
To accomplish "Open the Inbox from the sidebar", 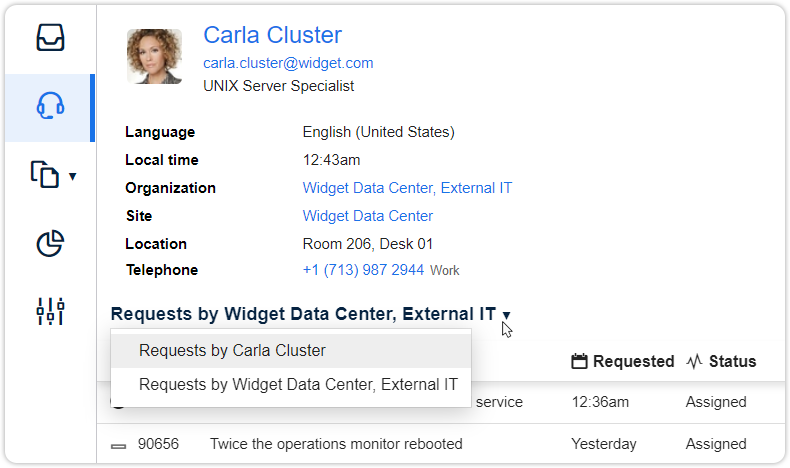I will [x=50, y=38].
